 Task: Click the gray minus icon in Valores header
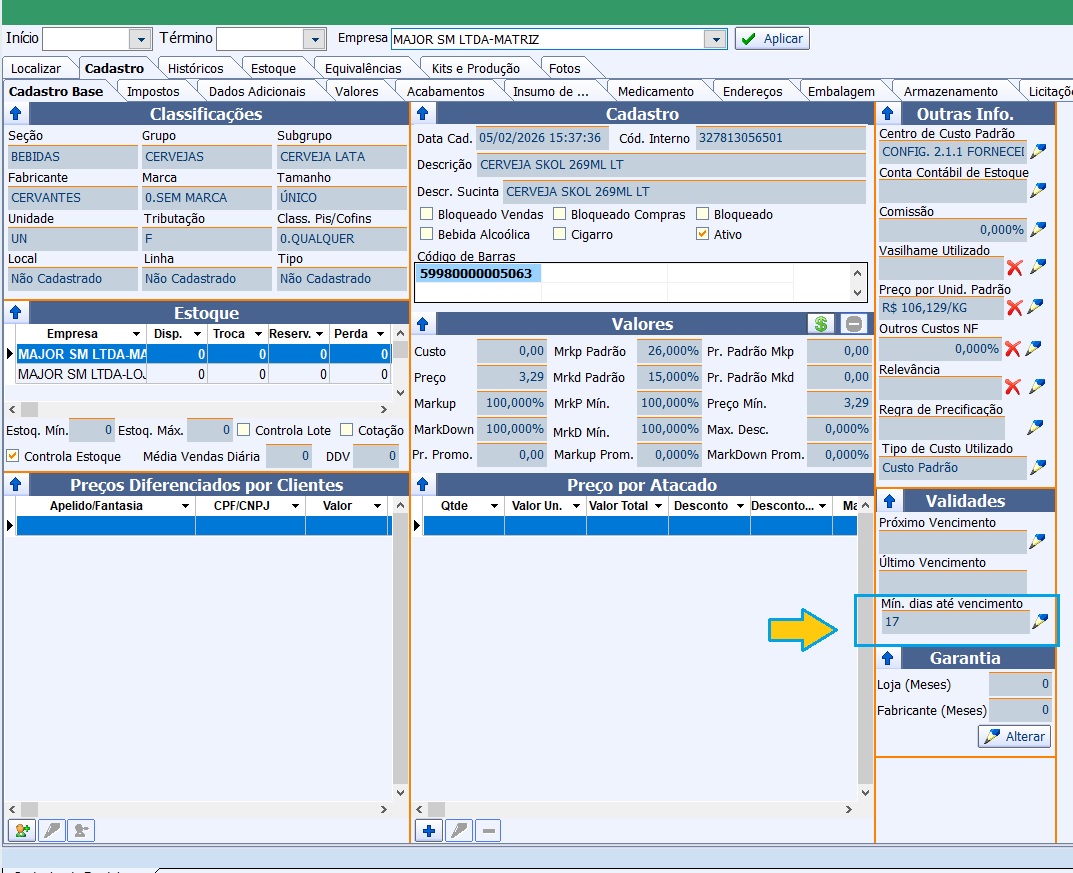click(x=853, y=324)
